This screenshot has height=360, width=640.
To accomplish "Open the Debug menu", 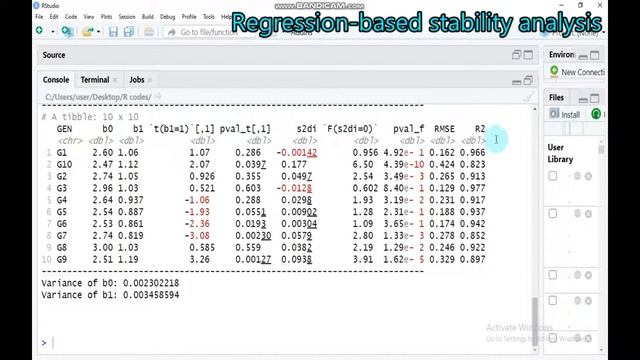I will (x=167, y=17).
